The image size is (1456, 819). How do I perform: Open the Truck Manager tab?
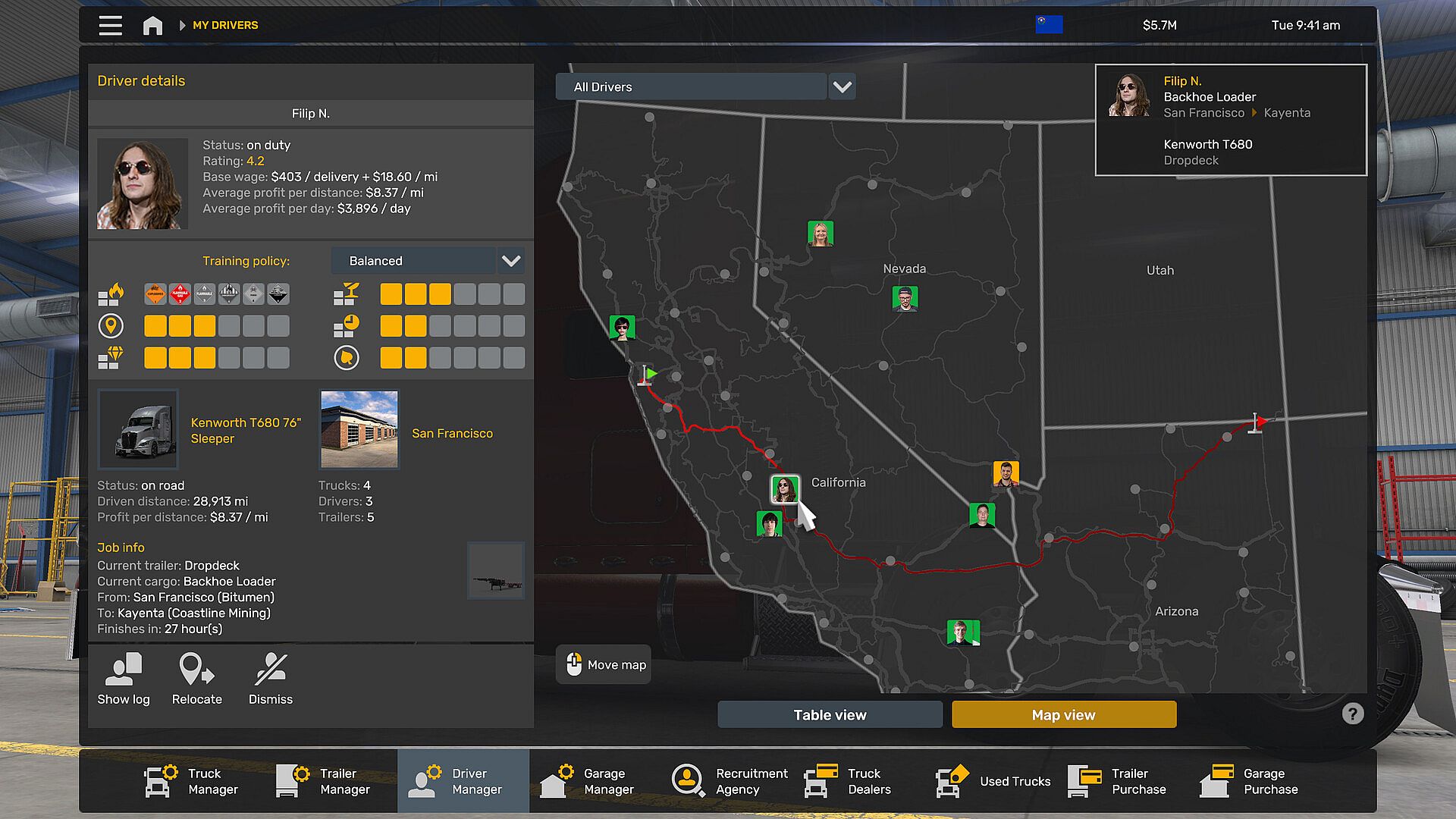[x=191, y=781]
